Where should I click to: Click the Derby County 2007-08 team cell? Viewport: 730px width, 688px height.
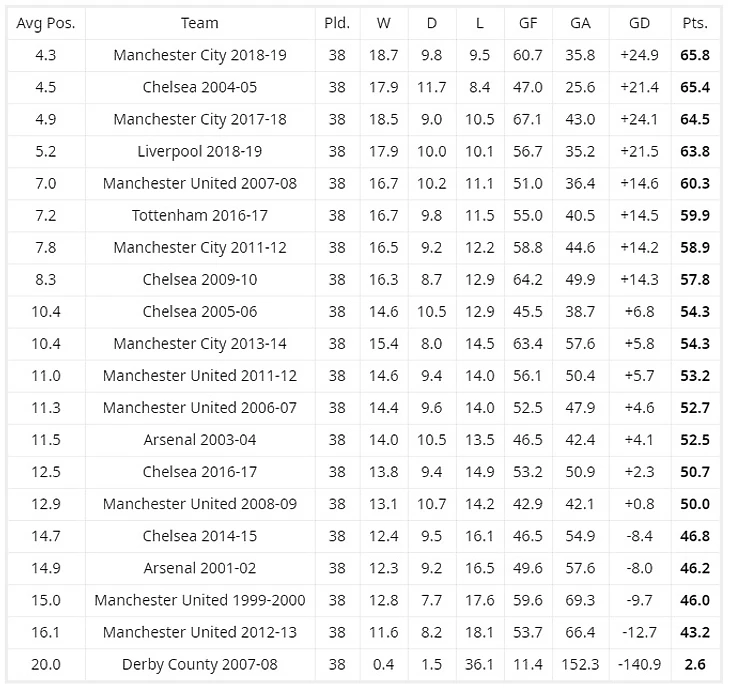click(200, 664)
